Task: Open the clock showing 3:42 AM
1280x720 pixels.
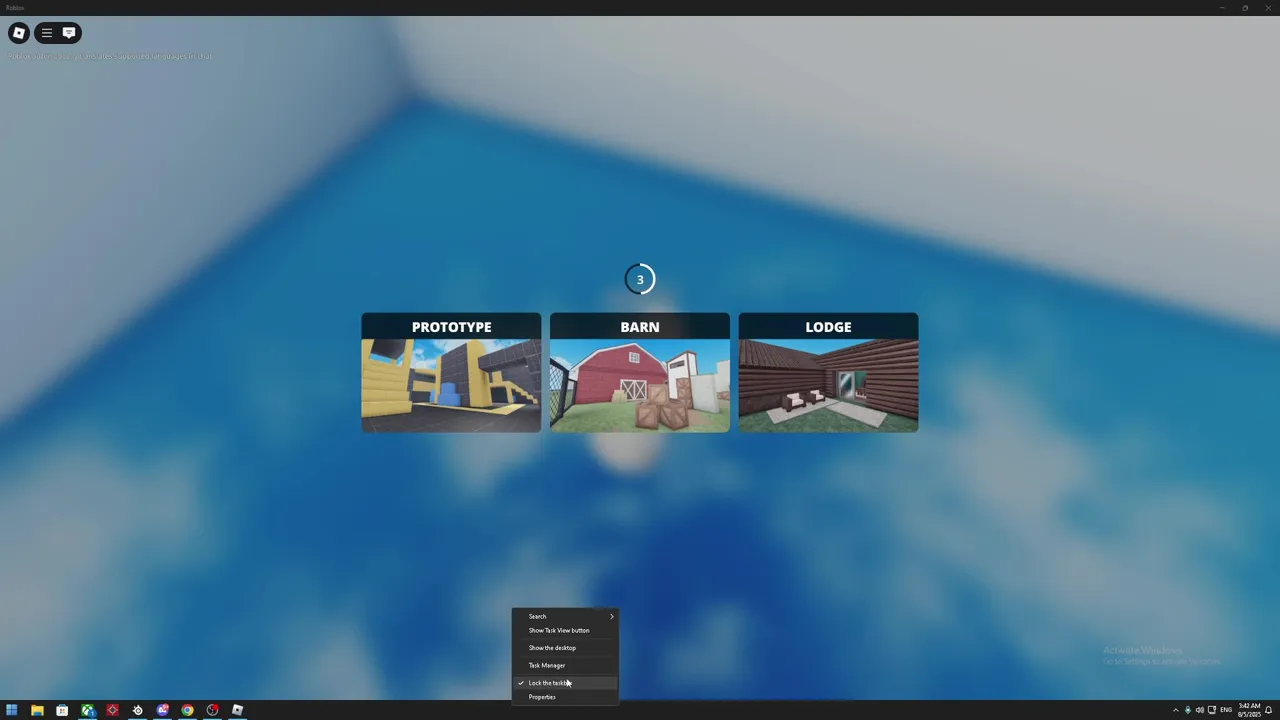Action: click(x=1249, y=710)
